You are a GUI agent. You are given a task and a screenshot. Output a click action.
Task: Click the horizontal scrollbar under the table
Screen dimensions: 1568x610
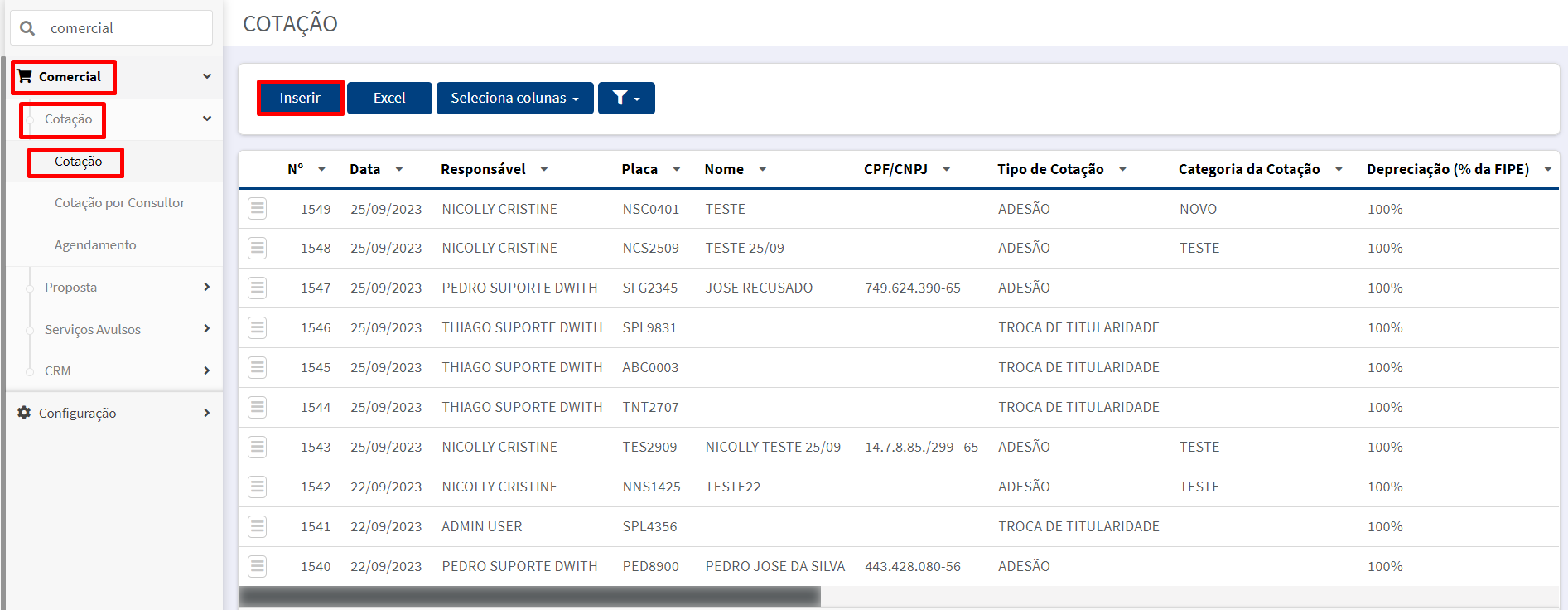[x=529, y=596]
